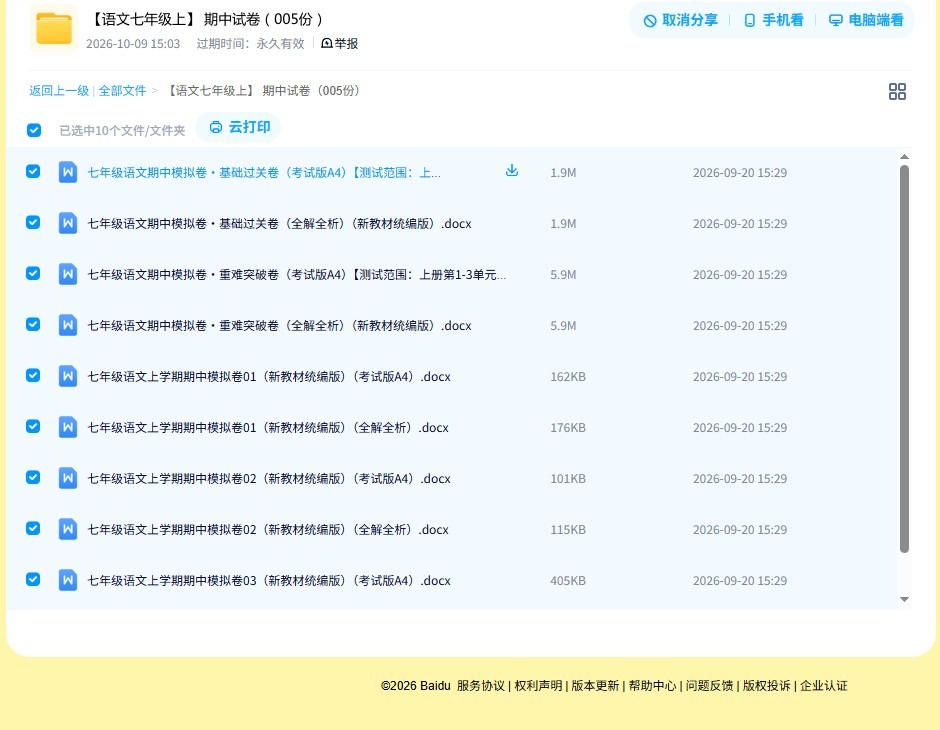Uncheck 模拟卷03 考试版A4 file checkbox
This screenshot has height=730, width=940.
click(x=33, y=579)
